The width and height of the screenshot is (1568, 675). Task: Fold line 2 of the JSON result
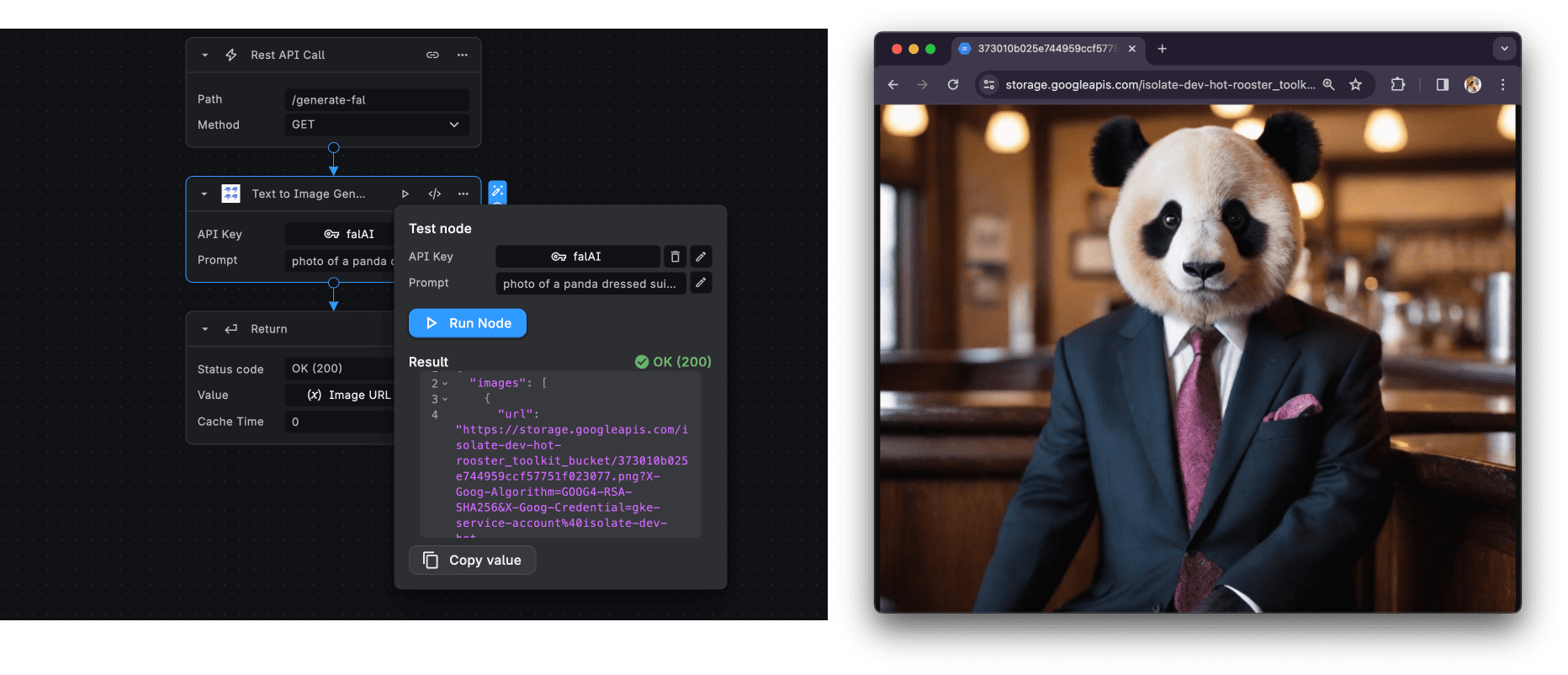(x=445, y=384)
